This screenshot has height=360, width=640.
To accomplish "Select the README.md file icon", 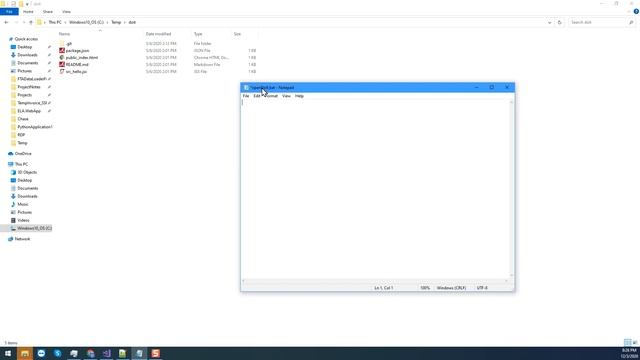I will [62, 64].
